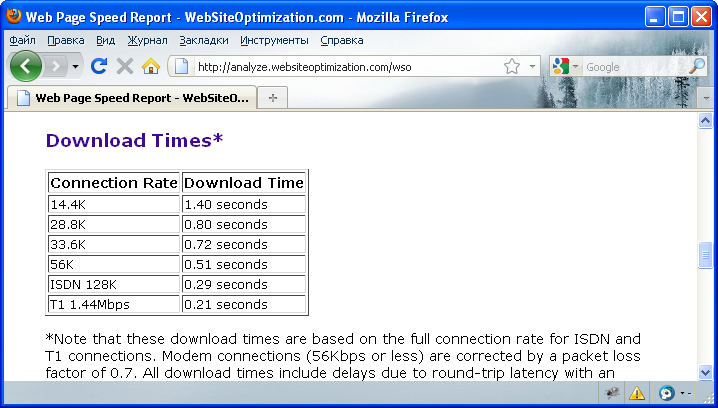Minimize the Firefox window
The image size is (718, 408).
(x=655, y=17)
